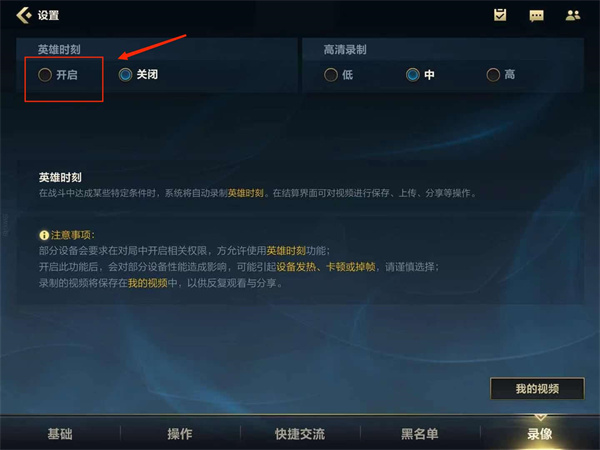Click highlighted 设备发热、卡顿或掉帧 text
Image resolution: width=600 pixels, height=450 pixels.
[326, 267]
